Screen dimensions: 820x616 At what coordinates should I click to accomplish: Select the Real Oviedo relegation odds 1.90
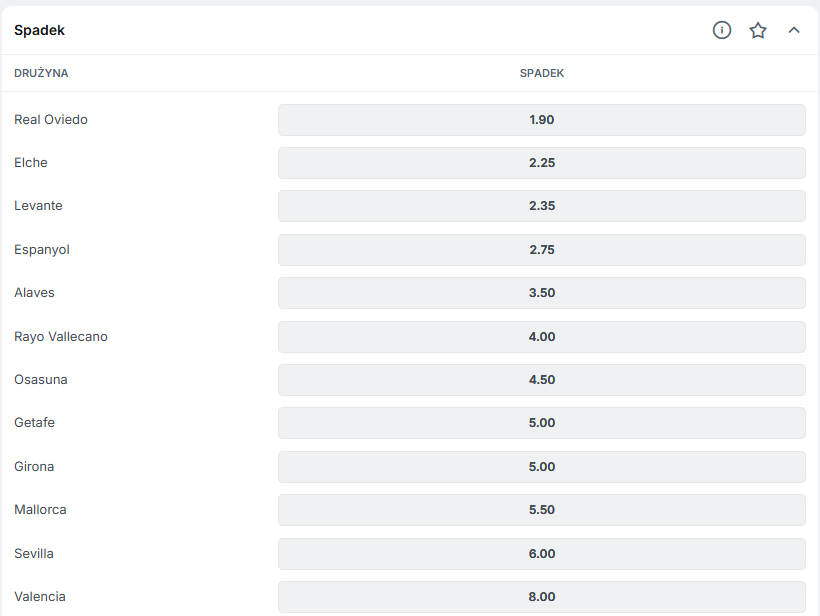click(542, 120)
